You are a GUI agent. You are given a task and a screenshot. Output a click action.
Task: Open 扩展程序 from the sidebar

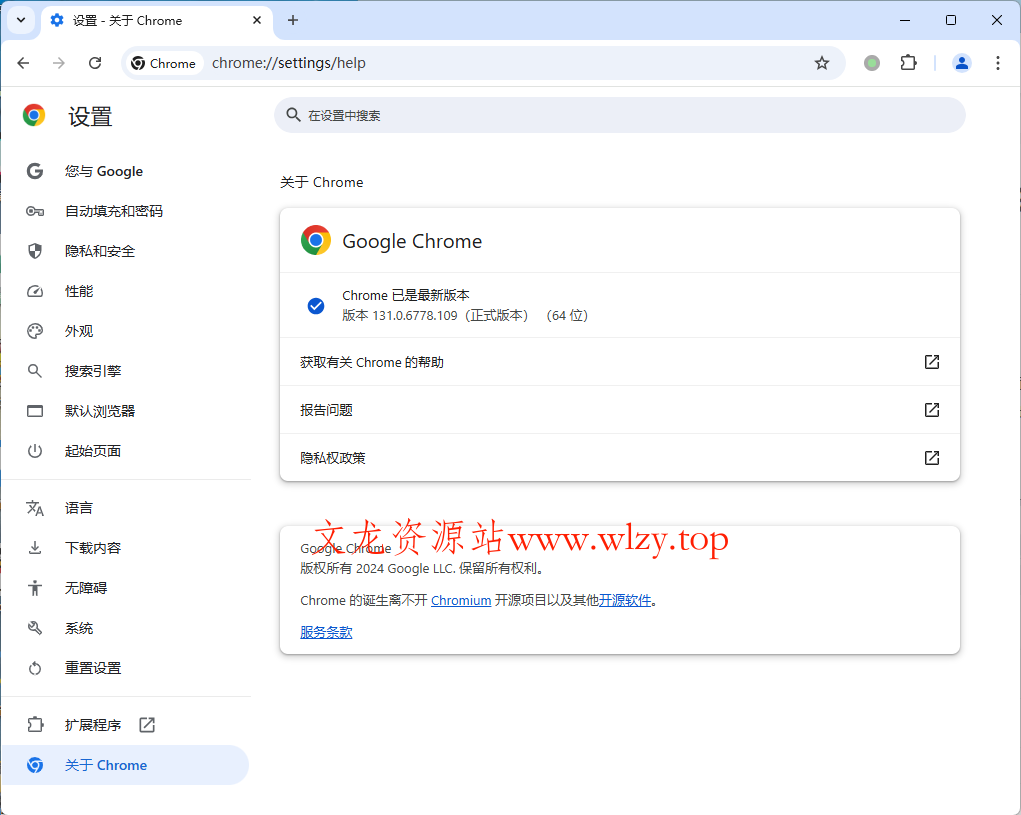[93, 724]
